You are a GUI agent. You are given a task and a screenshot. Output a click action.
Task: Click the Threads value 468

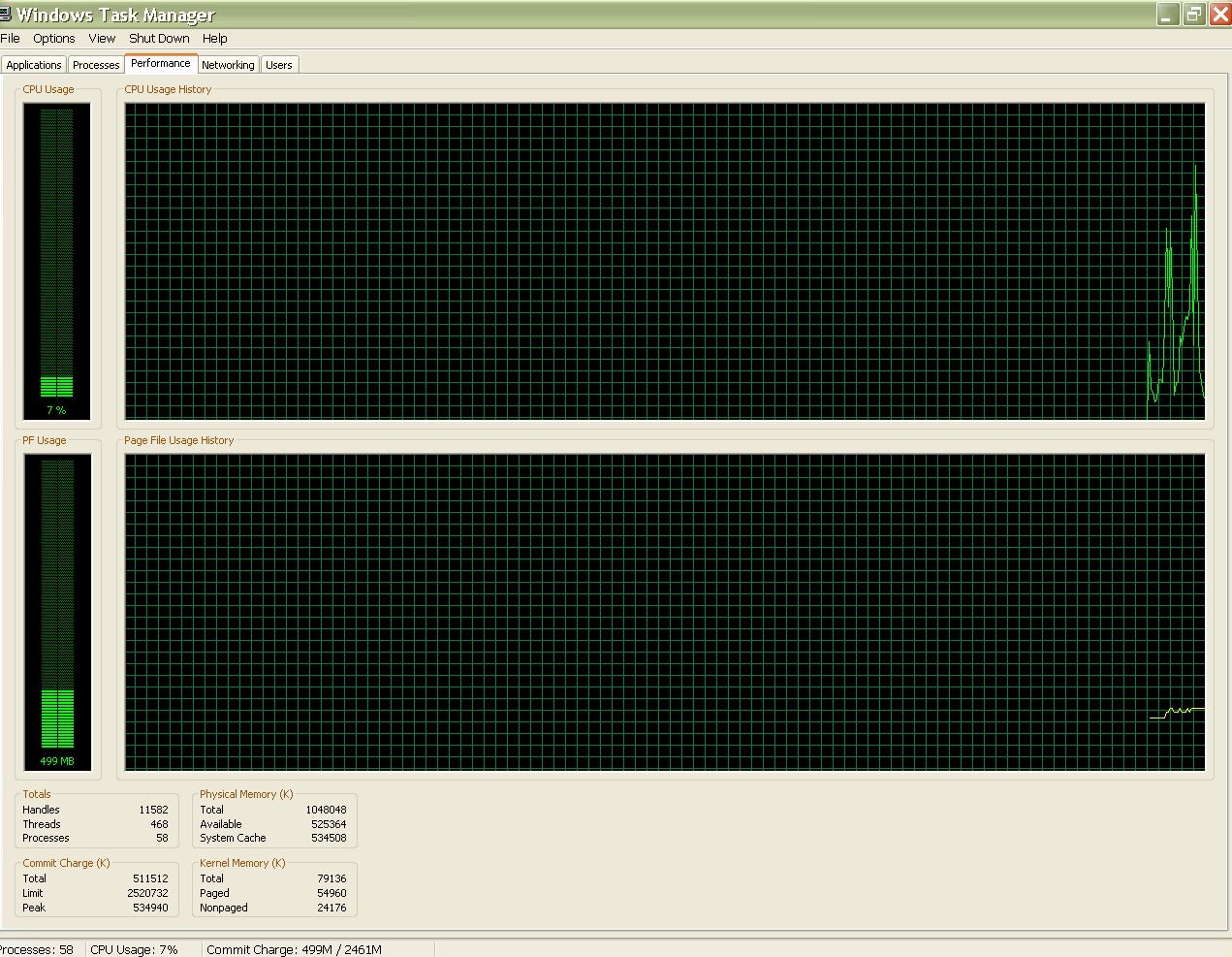(159, 824)
